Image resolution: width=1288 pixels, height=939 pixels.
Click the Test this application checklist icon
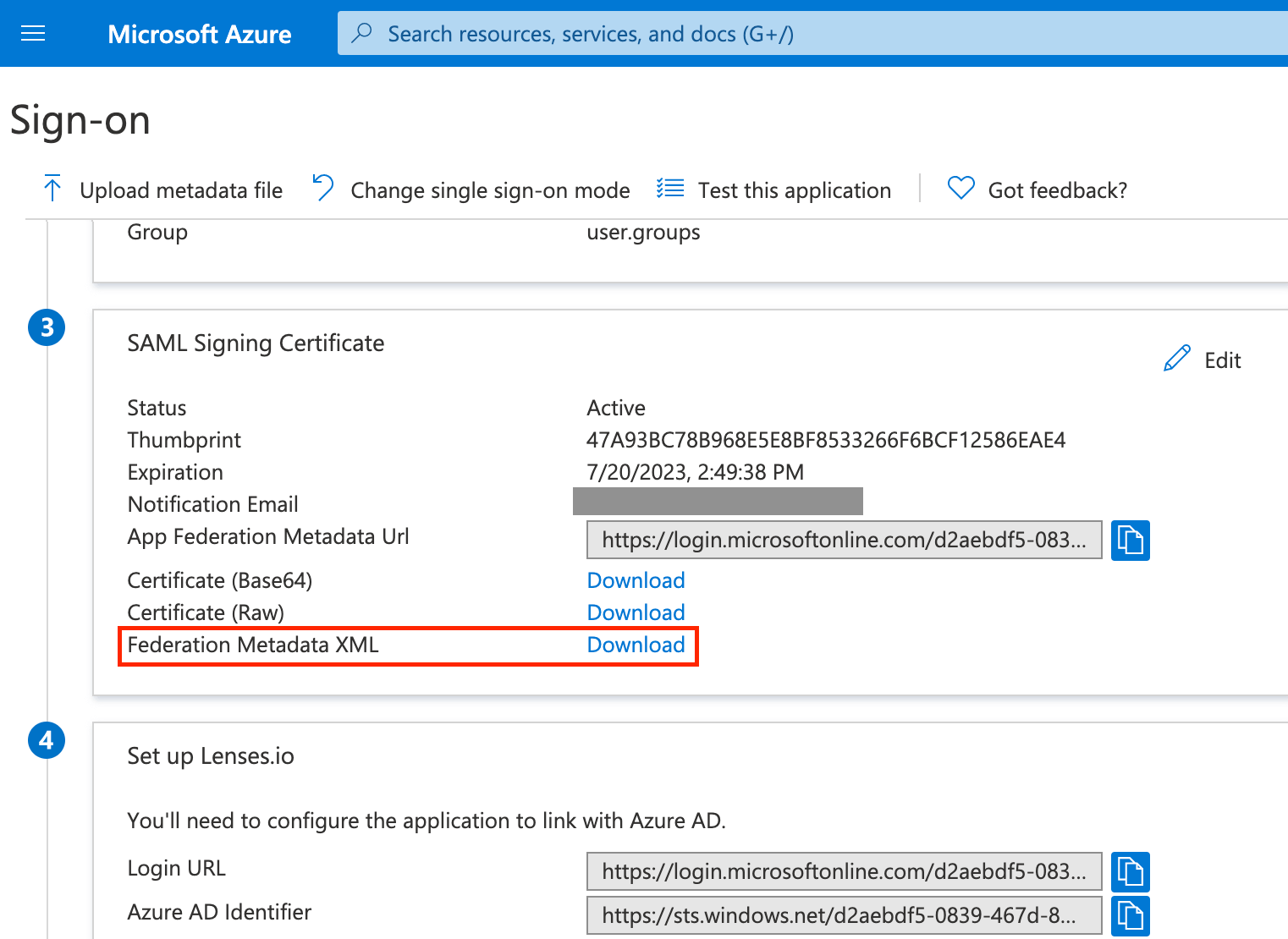[x=670, y=188]
